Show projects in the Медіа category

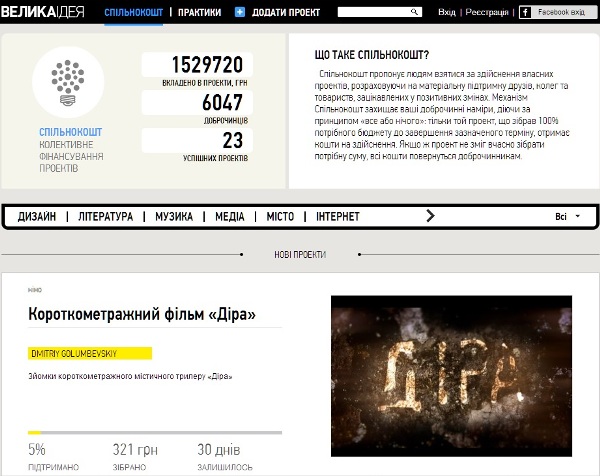(229, 216)
